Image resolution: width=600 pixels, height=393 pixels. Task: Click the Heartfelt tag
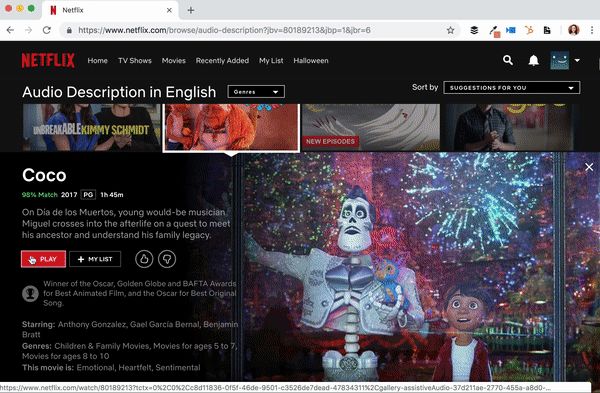pyautogui.click(x=135, y=368)
